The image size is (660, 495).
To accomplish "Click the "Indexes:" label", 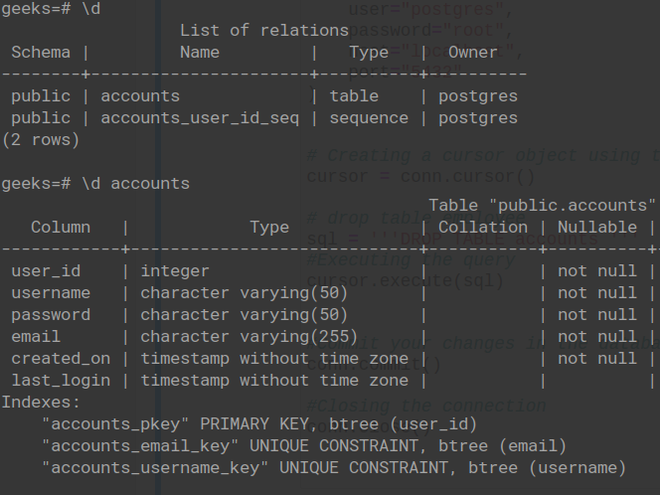I will point(40,402).
